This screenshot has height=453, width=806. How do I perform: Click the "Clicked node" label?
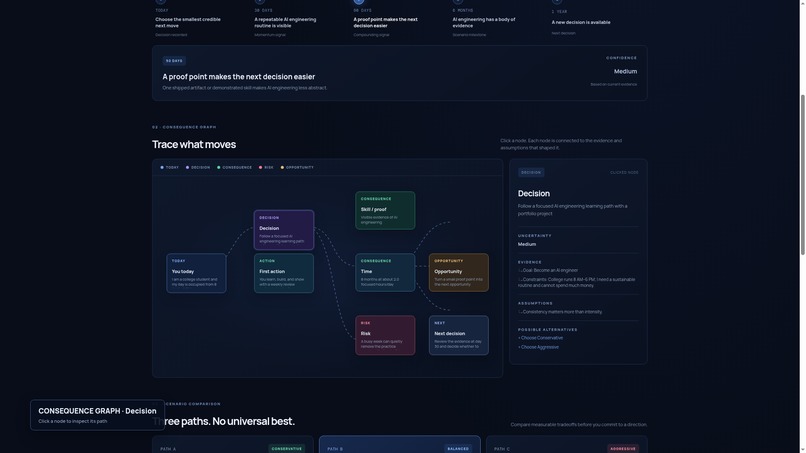(624, 173)
